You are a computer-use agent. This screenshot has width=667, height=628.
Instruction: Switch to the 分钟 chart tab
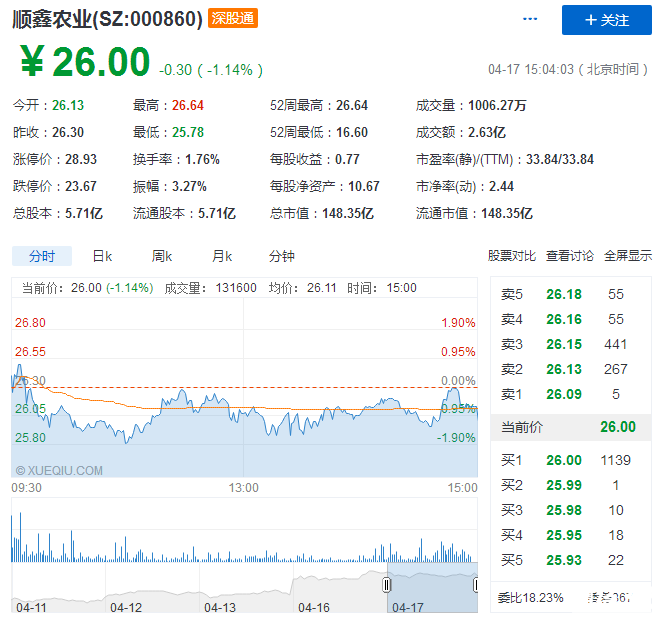pyautogui.click(x=282, y=256)
